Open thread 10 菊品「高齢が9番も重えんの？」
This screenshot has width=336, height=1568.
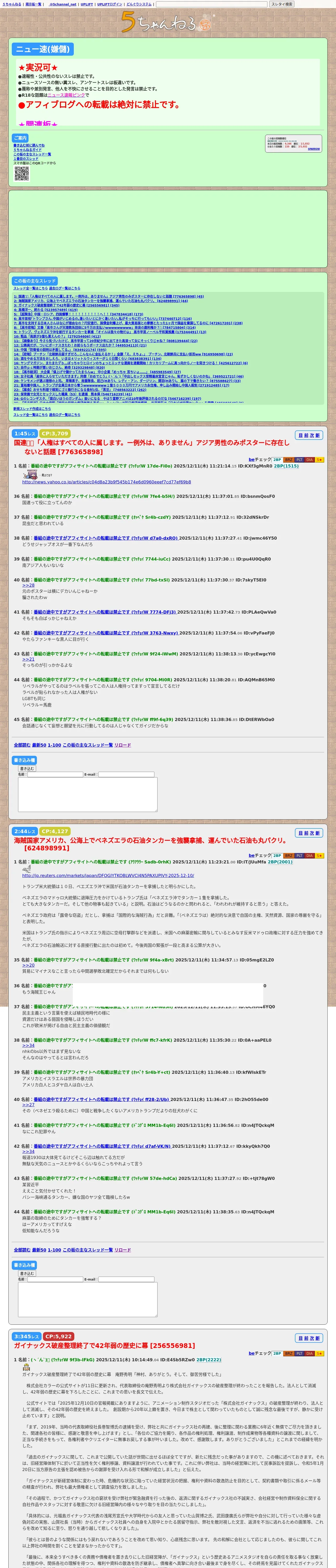click(57, 336)
